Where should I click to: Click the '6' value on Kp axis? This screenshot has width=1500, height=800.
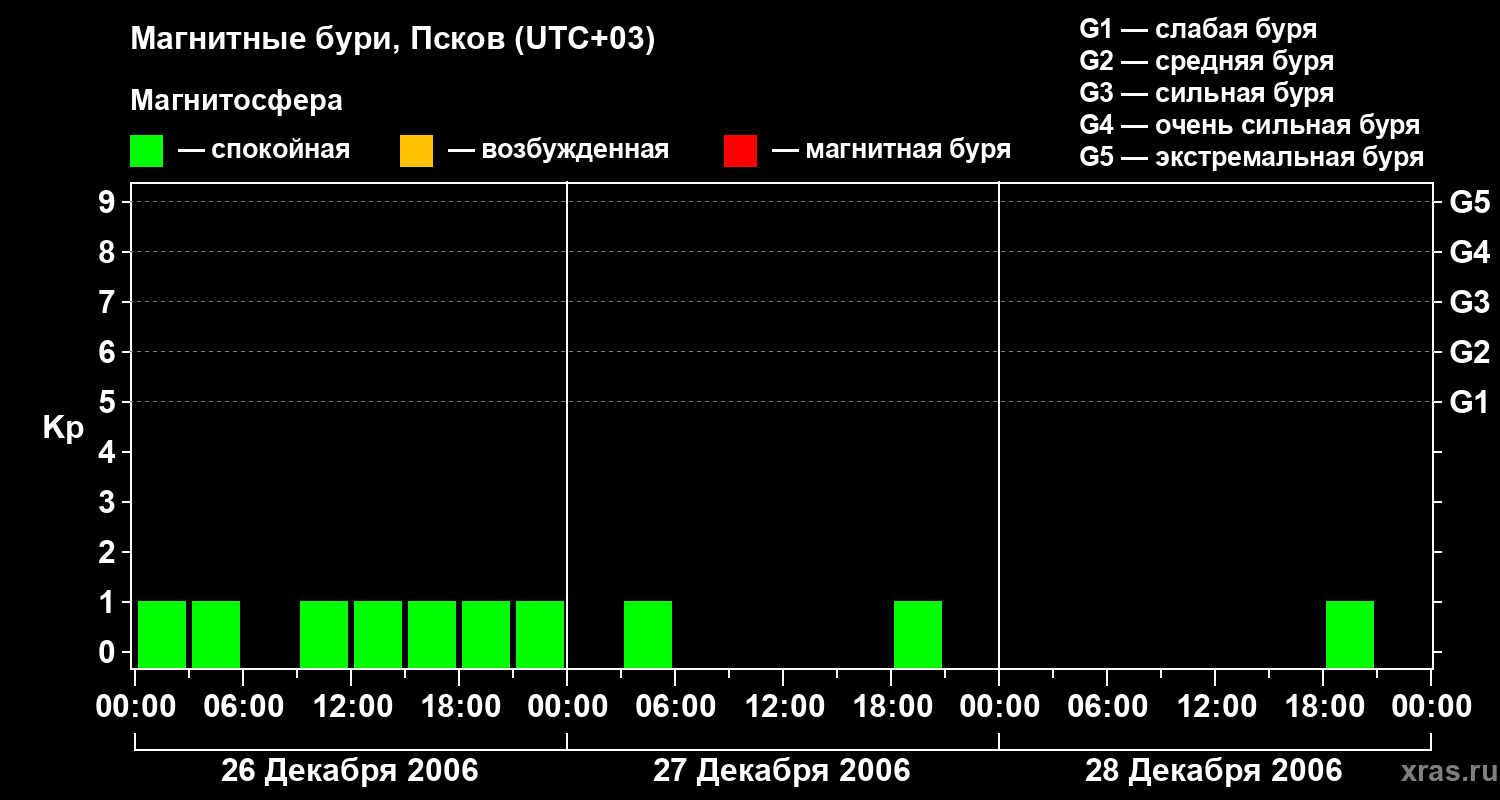[x=109, y=352]
